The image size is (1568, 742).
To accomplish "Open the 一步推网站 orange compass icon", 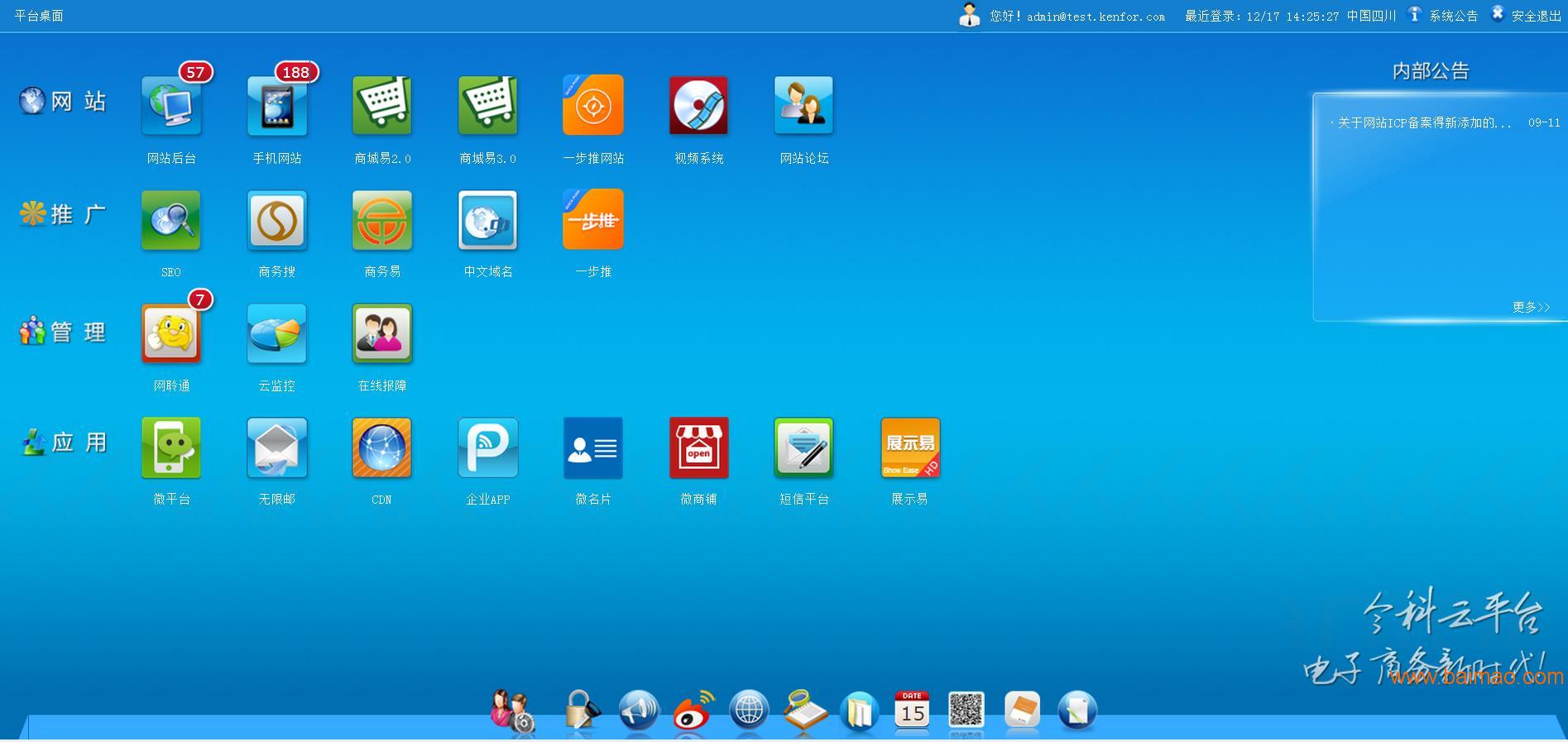I will tap(593, 105).
